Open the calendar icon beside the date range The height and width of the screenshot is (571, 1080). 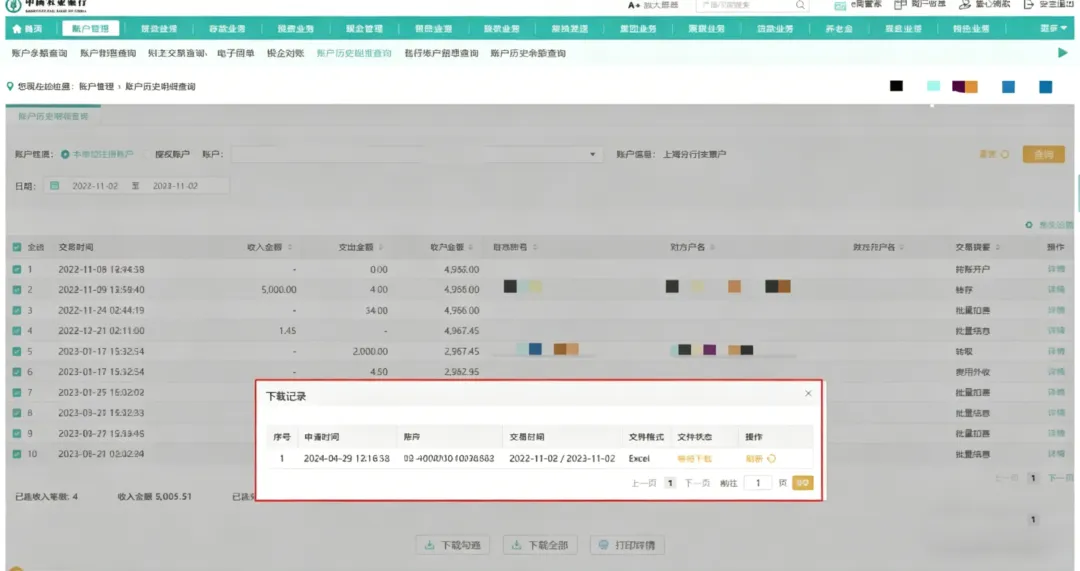coord(54,186)
